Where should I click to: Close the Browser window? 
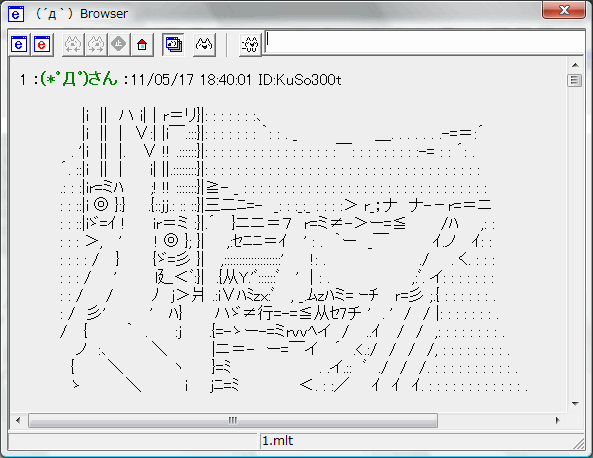click(564, 10)
